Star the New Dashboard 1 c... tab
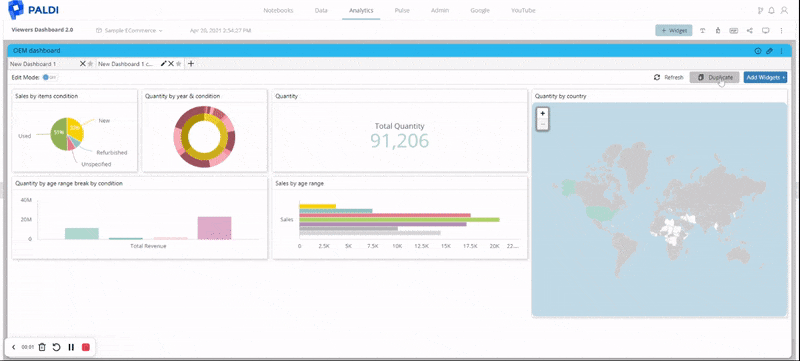 coord(178,64)
